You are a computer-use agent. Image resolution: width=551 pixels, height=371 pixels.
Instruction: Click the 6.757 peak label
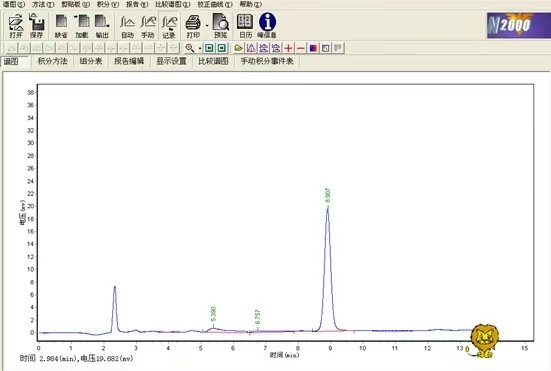[258, 317]
